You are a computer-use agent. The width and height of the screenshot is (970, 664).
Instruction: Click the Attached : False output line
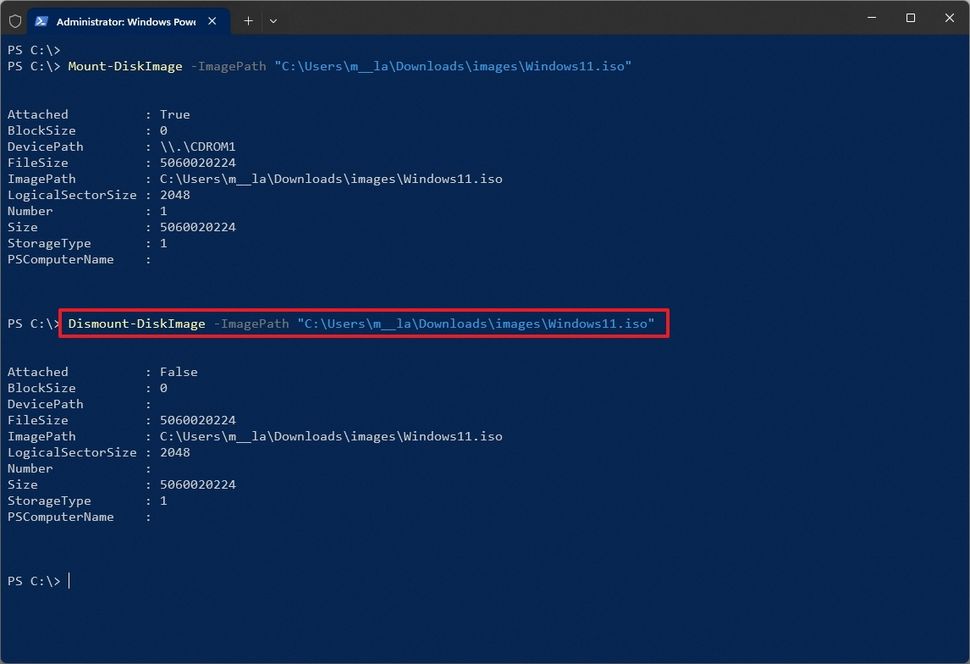pos(98,371)
